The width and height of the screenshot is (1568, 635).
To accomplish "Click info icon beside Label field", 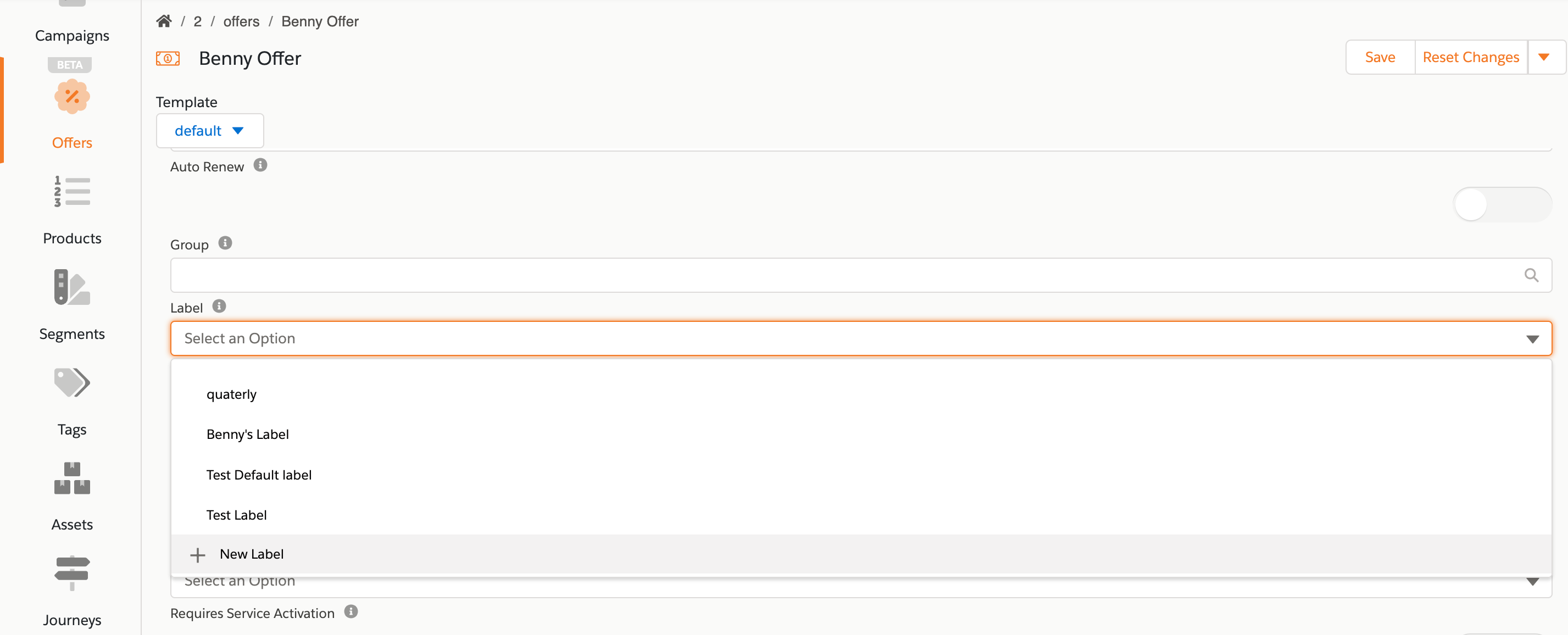I will click(x=219, y=306).
